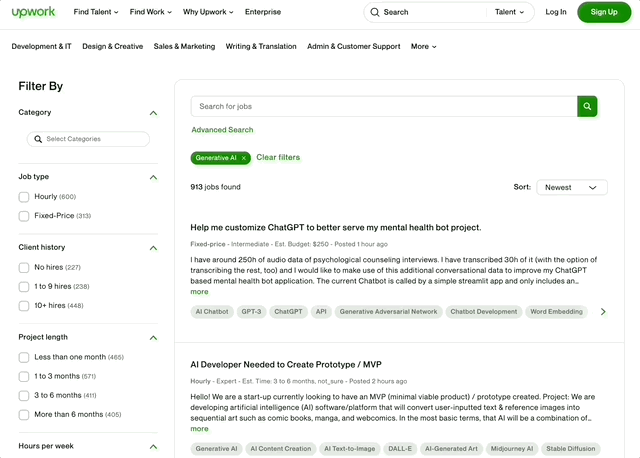Click into the Search for jobs field
Screen dimensions: 640x458
pos(384,106)
